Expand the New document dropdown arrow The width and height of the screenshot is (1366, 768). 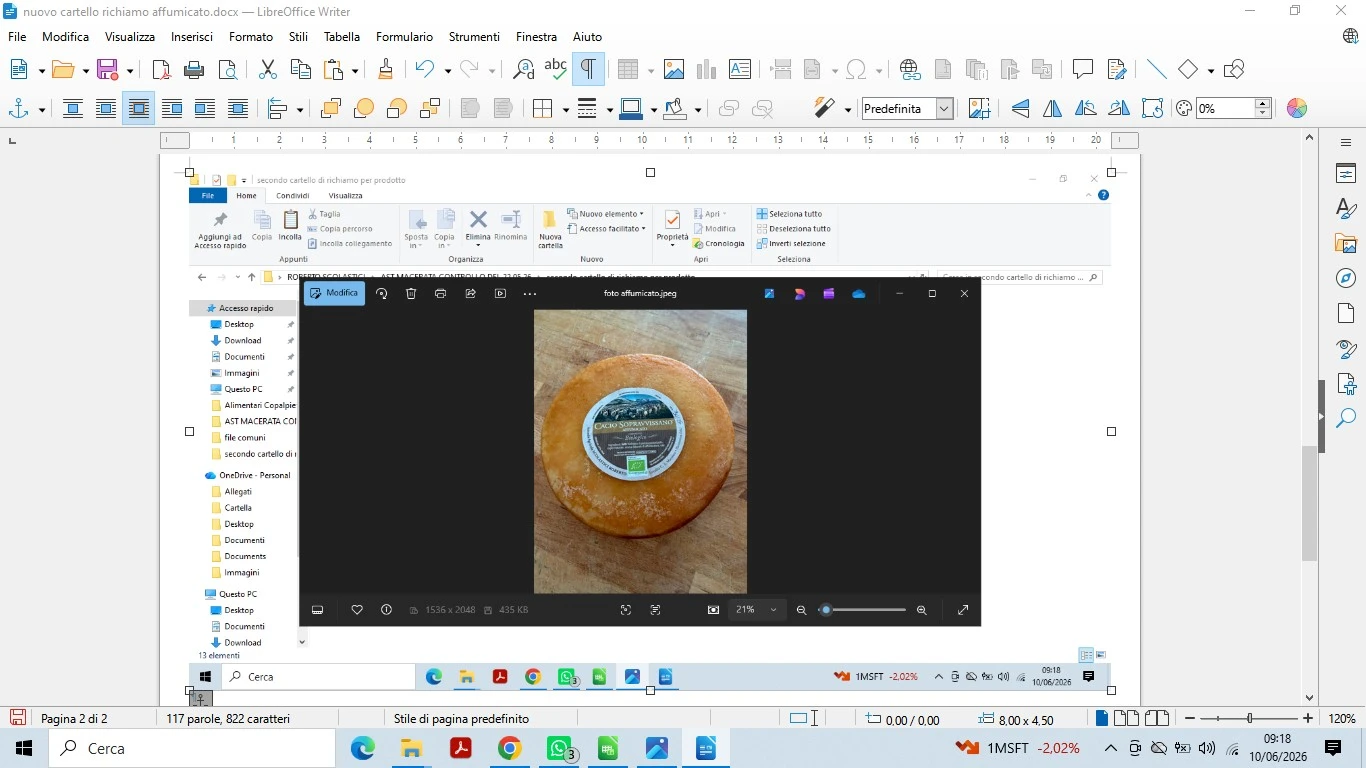(x=41, y=70)
